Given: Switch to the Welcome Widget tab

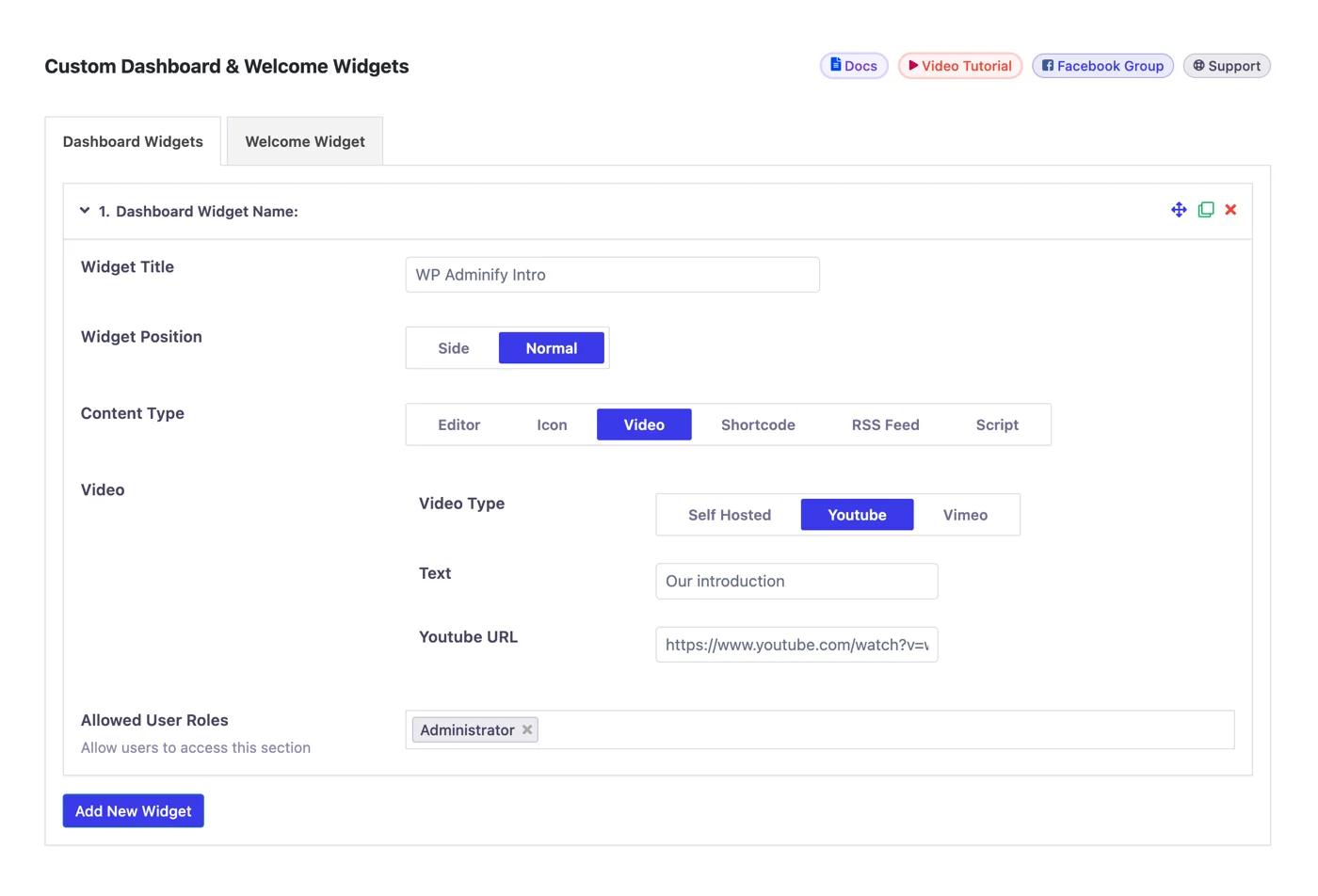Looking at the screenshot, I should coord(305,141).
